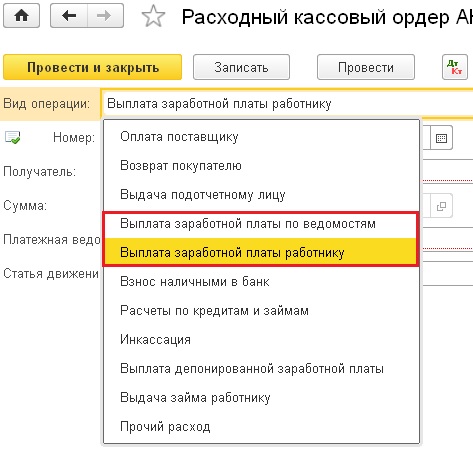Screen dimensions: 473x451
Task: Click the Провести button
Action: pyautogui.click(x=366, y=67)
